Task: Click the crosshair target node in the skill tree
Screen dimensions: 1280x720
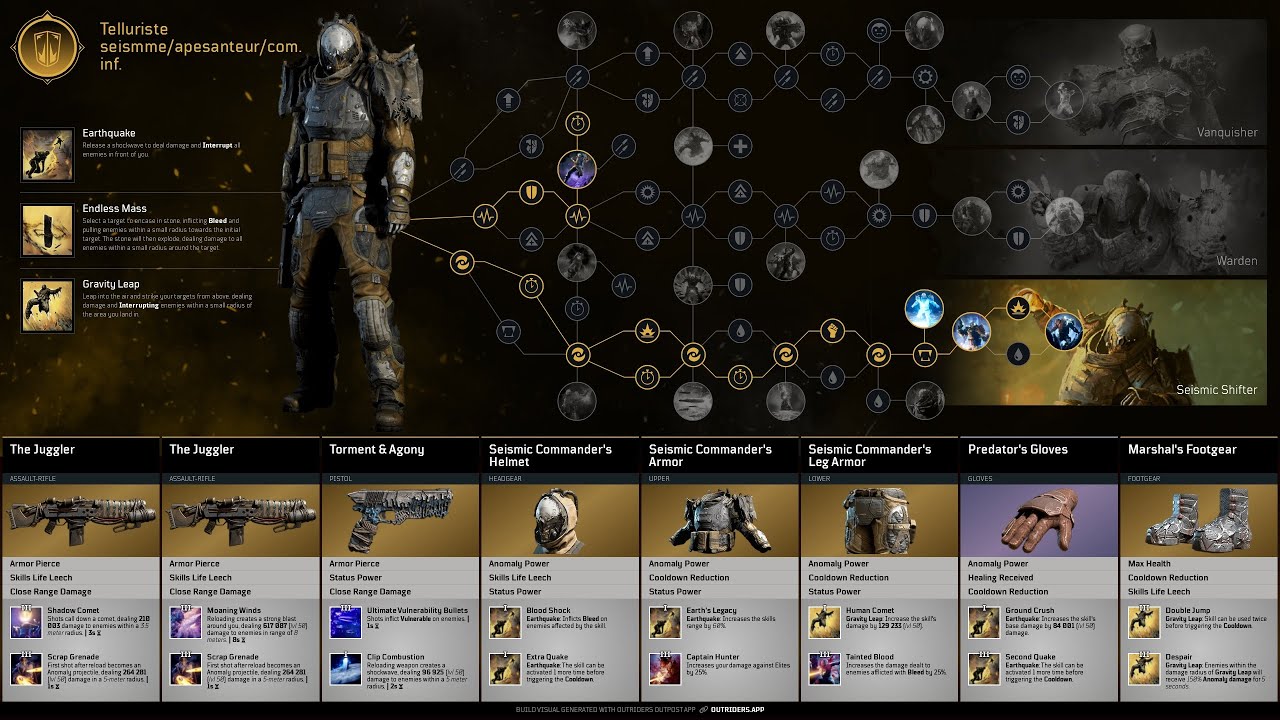Action: 740,99
